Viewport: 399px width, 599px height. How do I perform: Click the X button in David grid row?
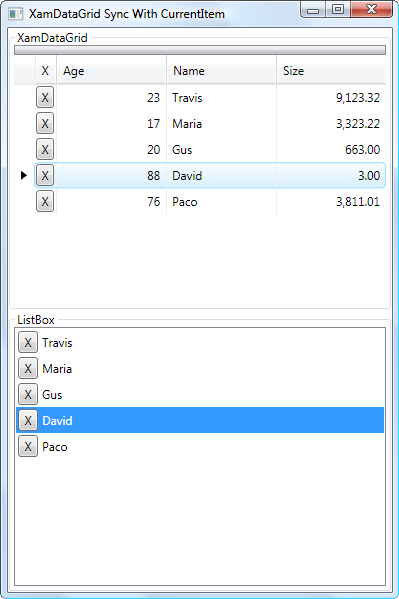coord(45,175)
